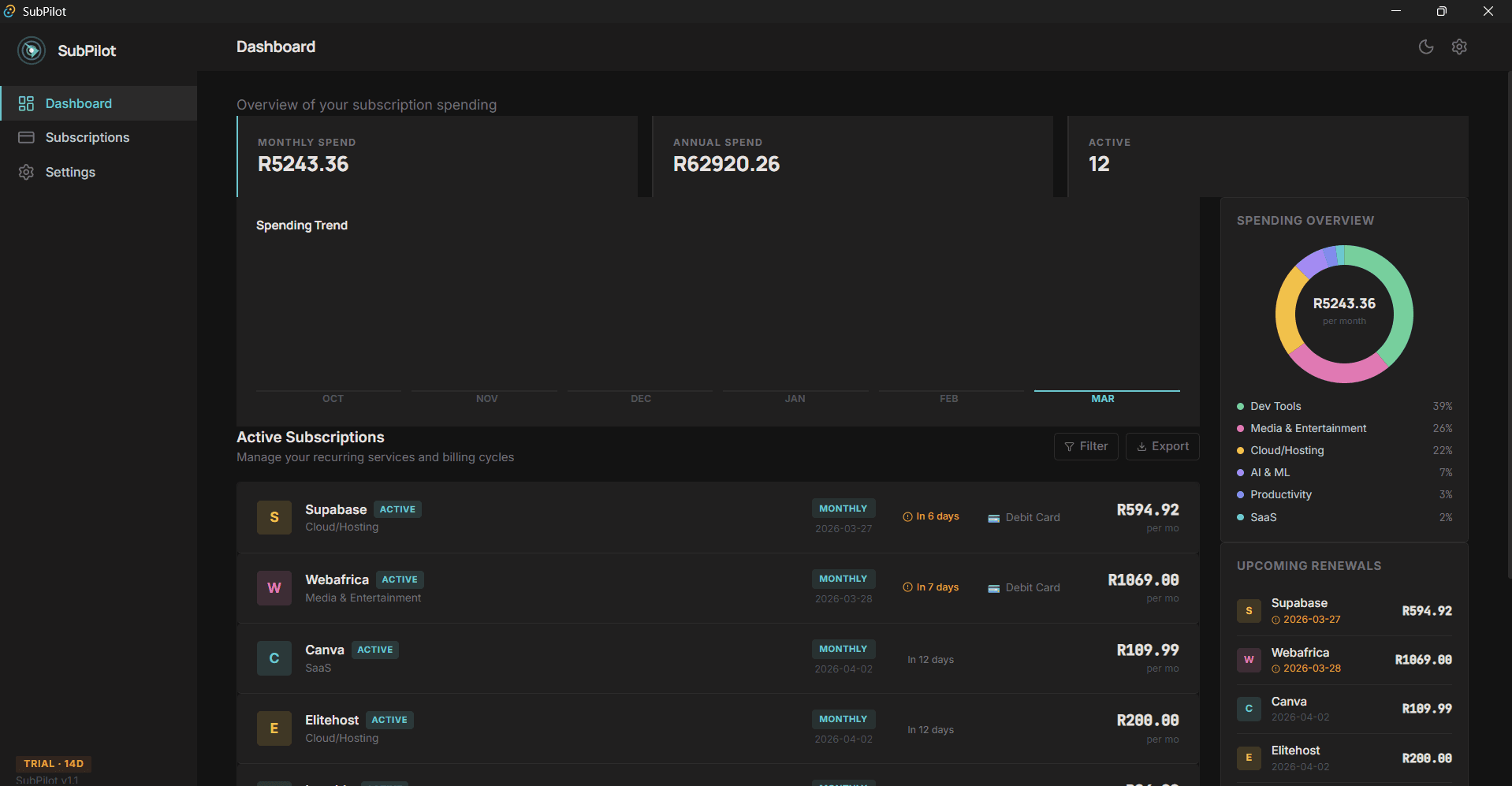
Task: Toggle the Dev Tools legend item
Action: (1274, 405)
